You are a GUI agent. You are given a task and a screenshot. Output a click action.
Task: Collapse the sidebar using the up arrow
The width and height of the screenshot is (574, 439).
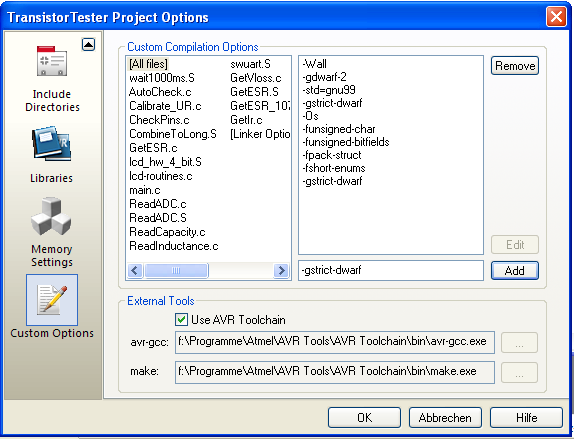tap(88, 45)
